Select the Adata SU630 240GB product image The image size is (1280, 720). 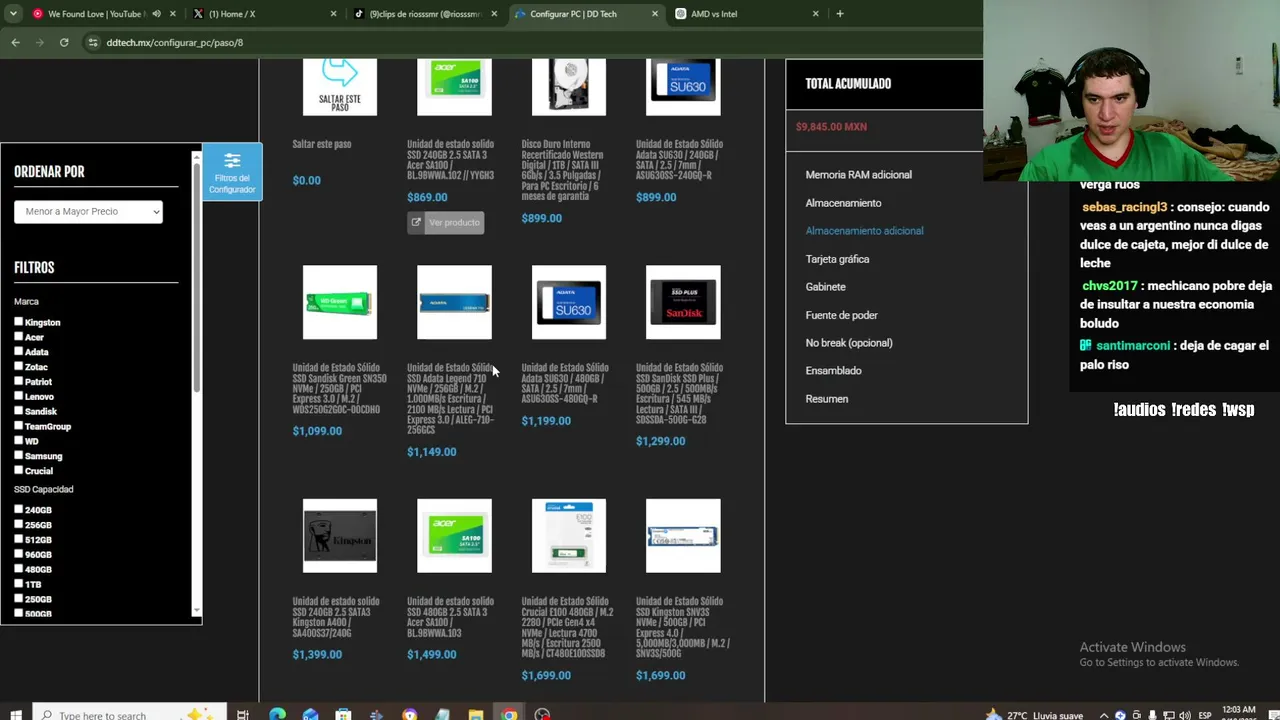(683, 87)
